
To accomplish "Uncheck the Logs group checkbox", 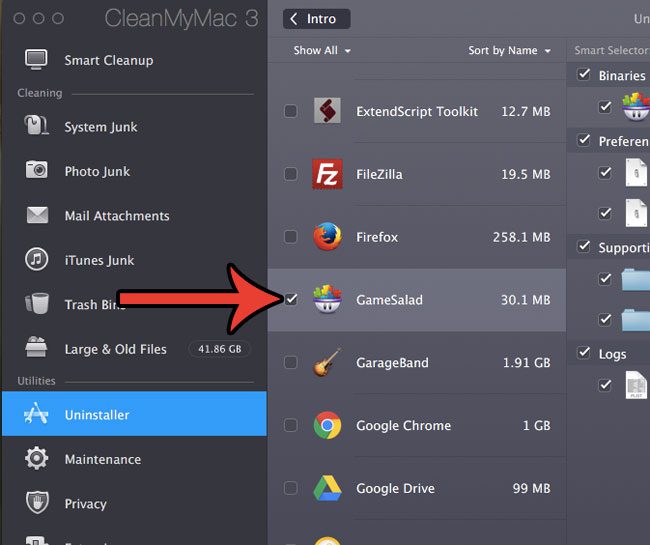I will (584, 353).
